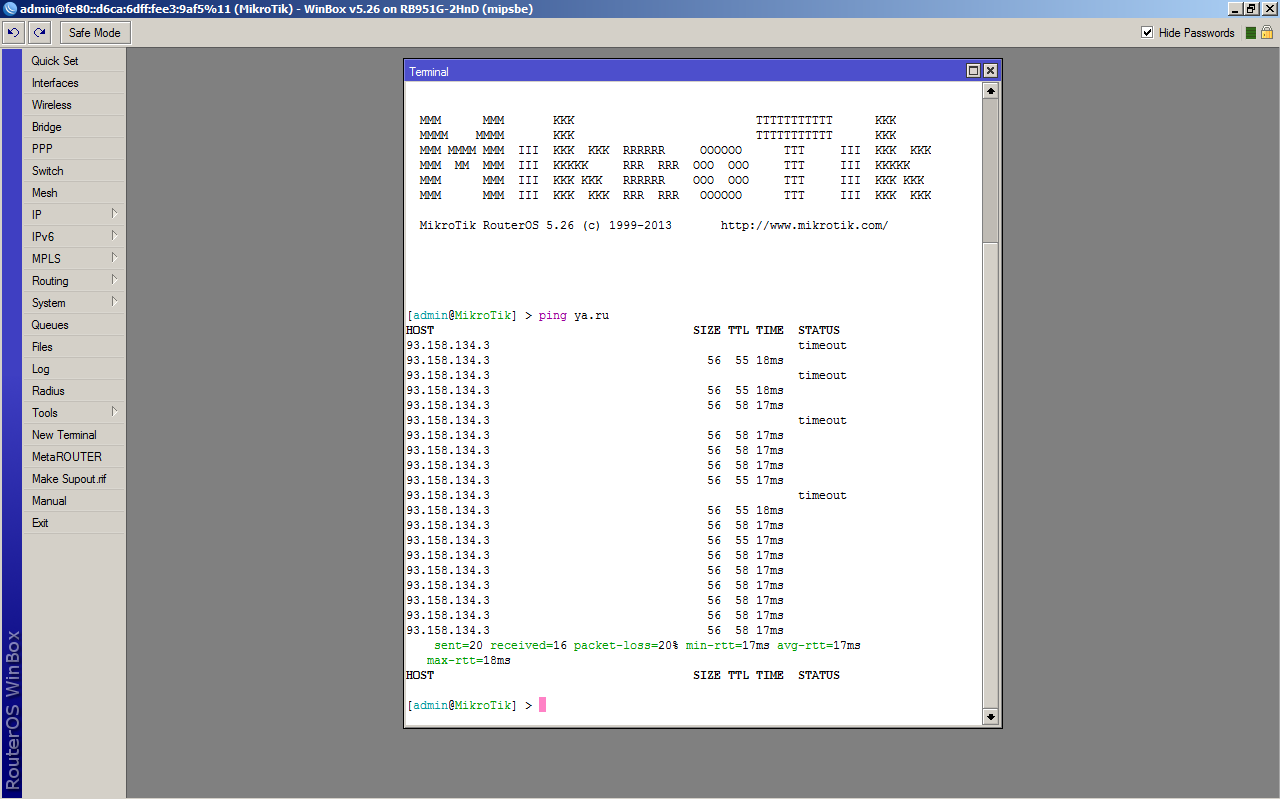Expand the IPv6 submenu arrow
Image resolution: width=1280 pixels, height=800 pixels.
[x=115, y=236]
